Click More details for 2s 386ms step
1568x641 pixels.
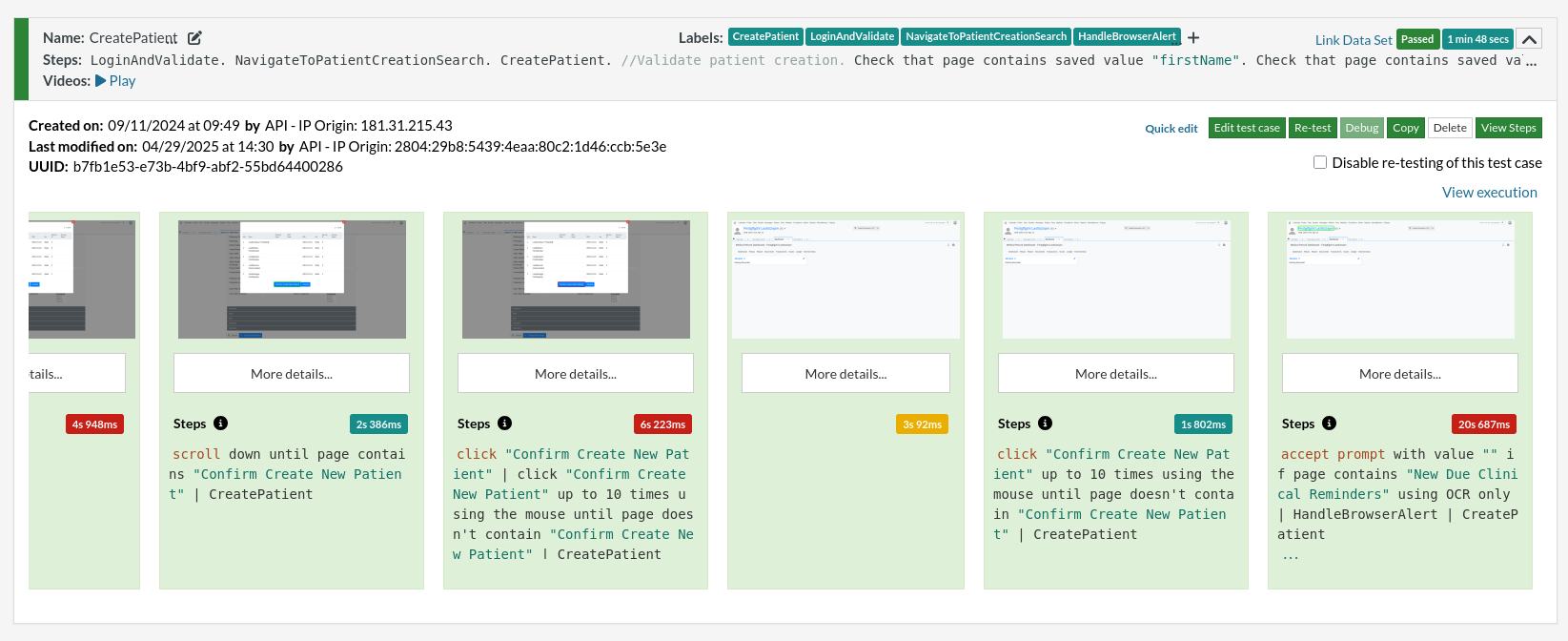click(x=292, y=373)
